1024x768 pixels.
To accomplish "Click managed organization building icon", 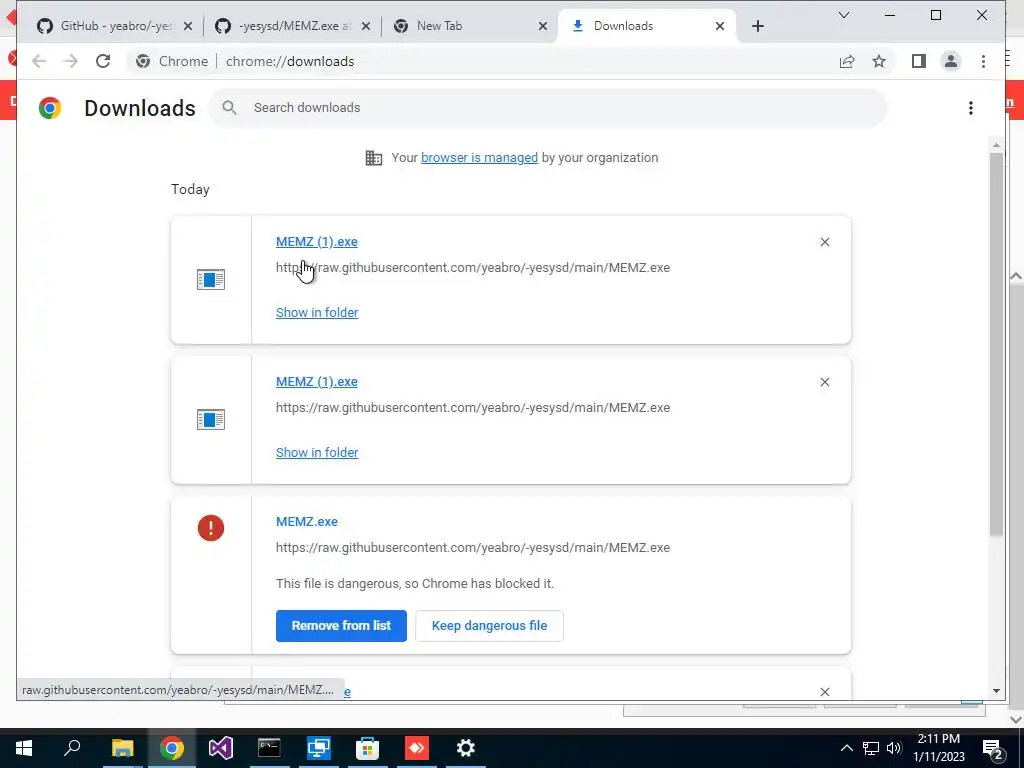I will click(x=374, y=158).
